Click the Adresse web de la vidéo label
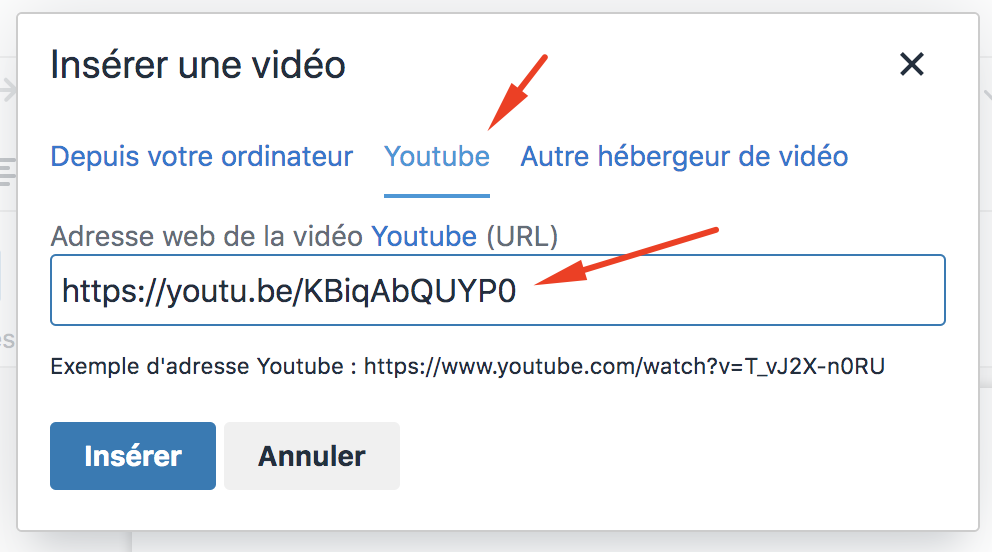The width and height of the screenshot is (992, 552). point(207,236)
